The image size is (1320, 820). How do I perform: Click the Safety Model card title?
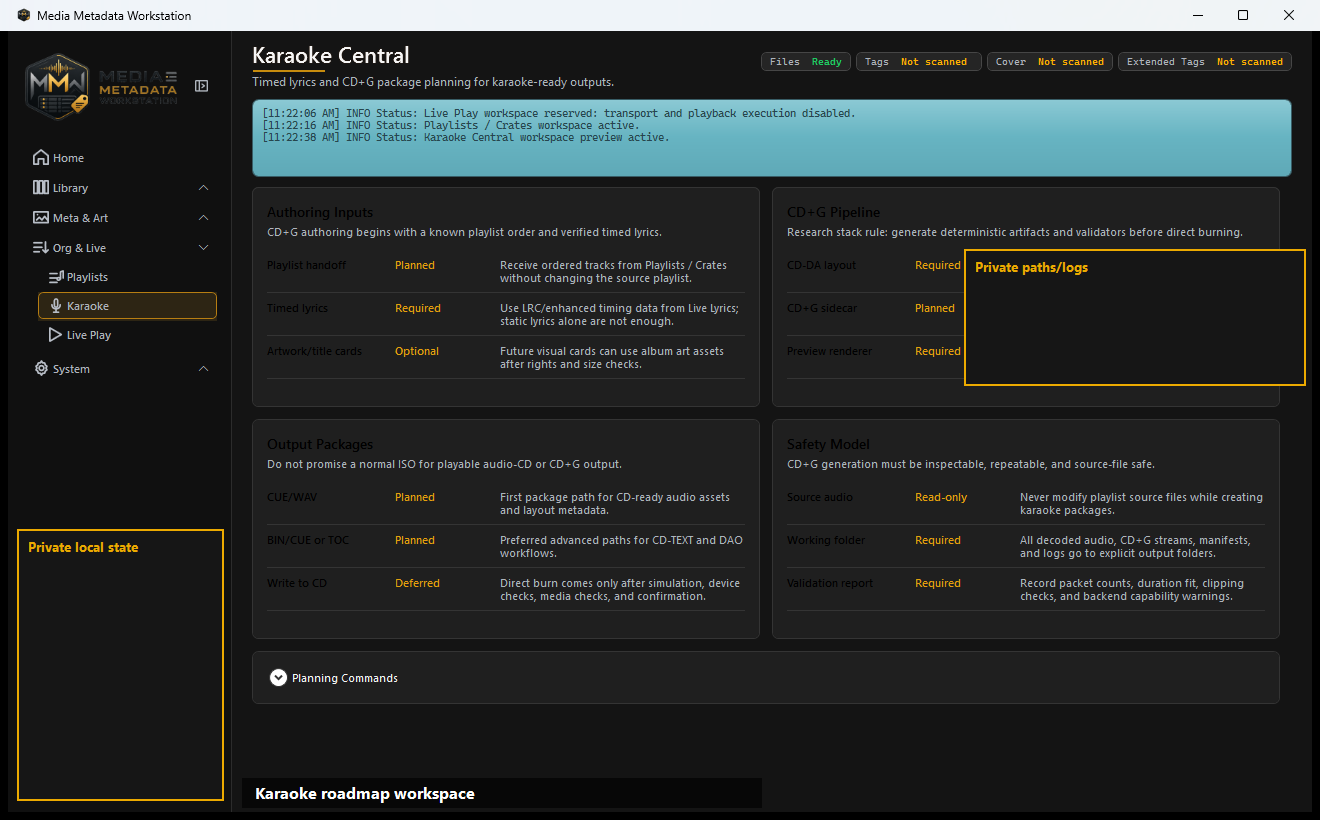click(x=828, y=444)
